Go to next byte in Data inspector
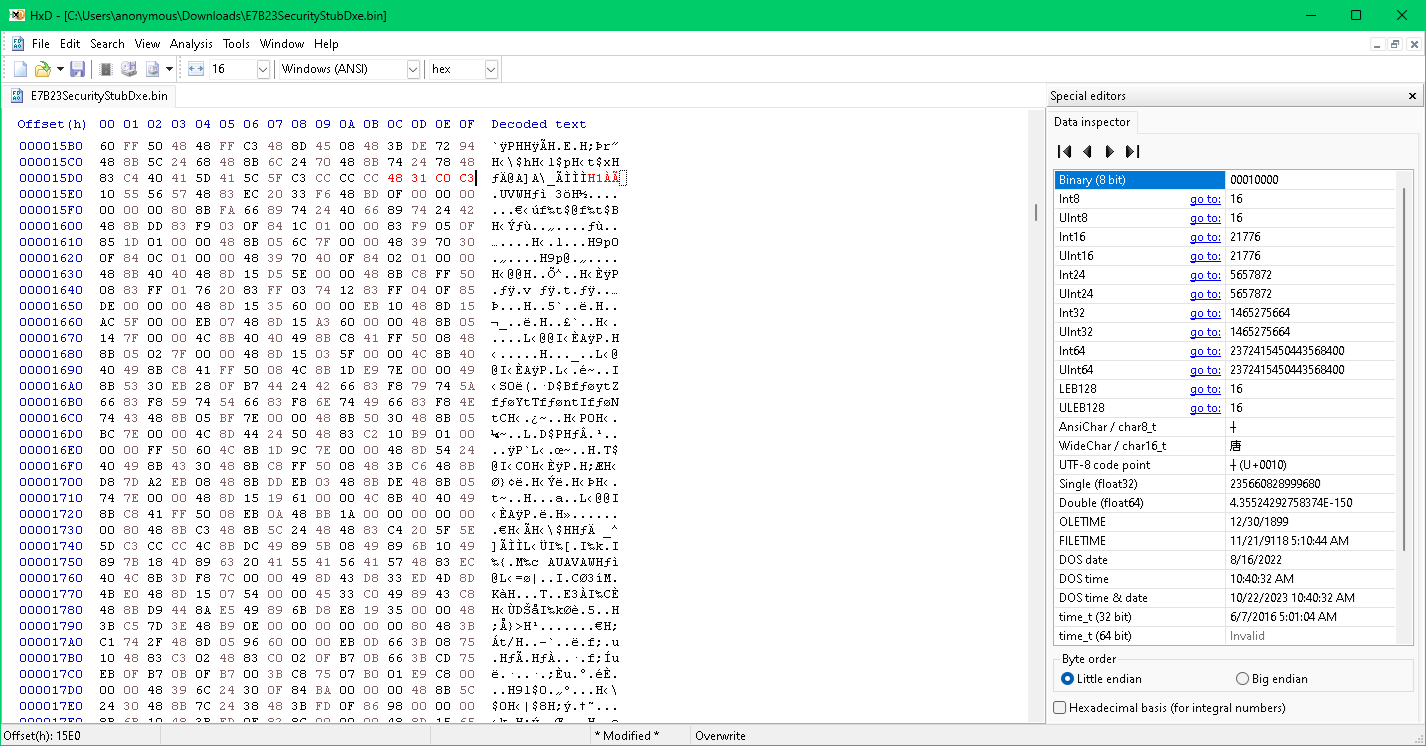 point(1109,152)
